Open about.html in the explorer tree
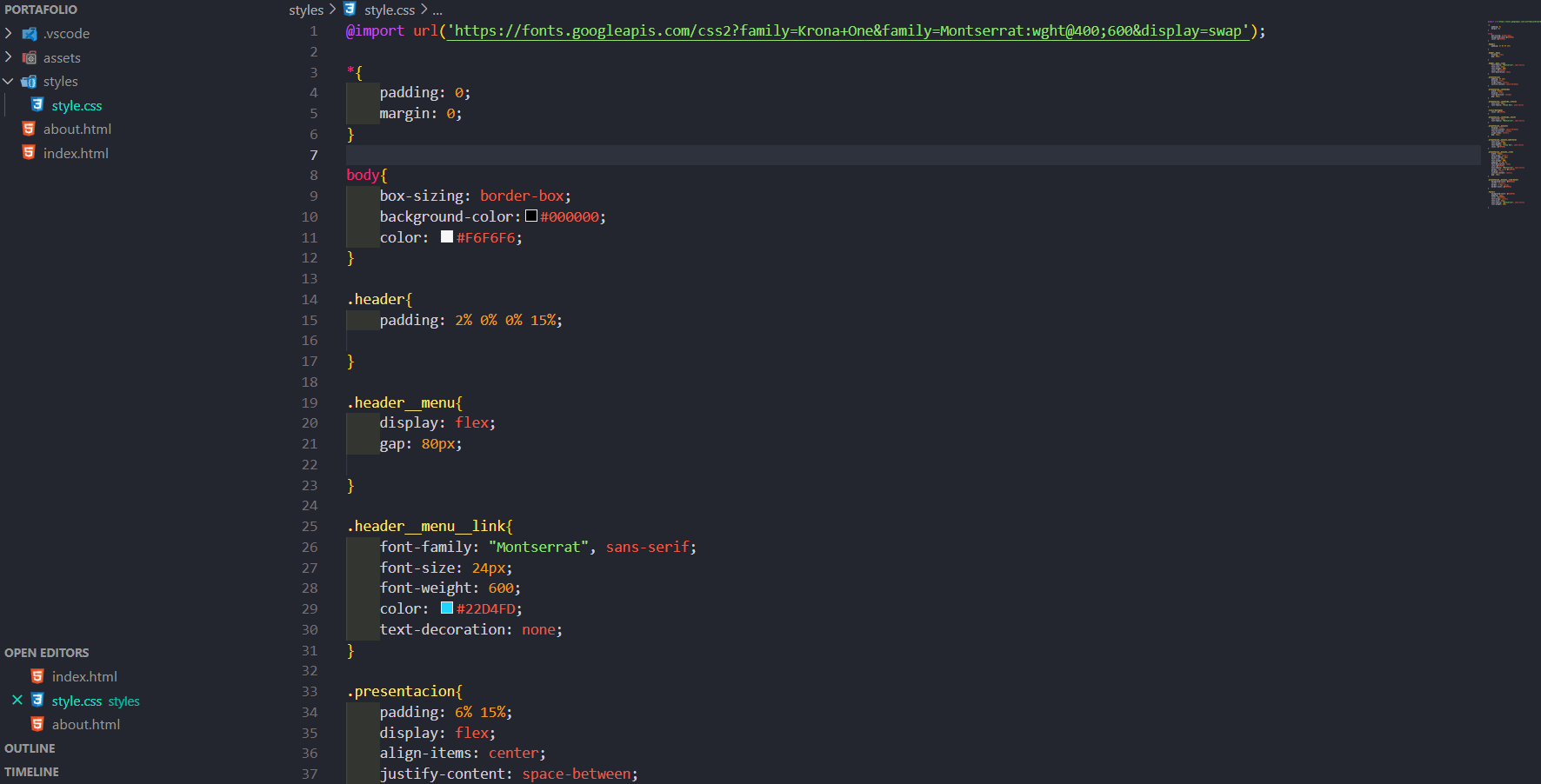 coord(77,130)
